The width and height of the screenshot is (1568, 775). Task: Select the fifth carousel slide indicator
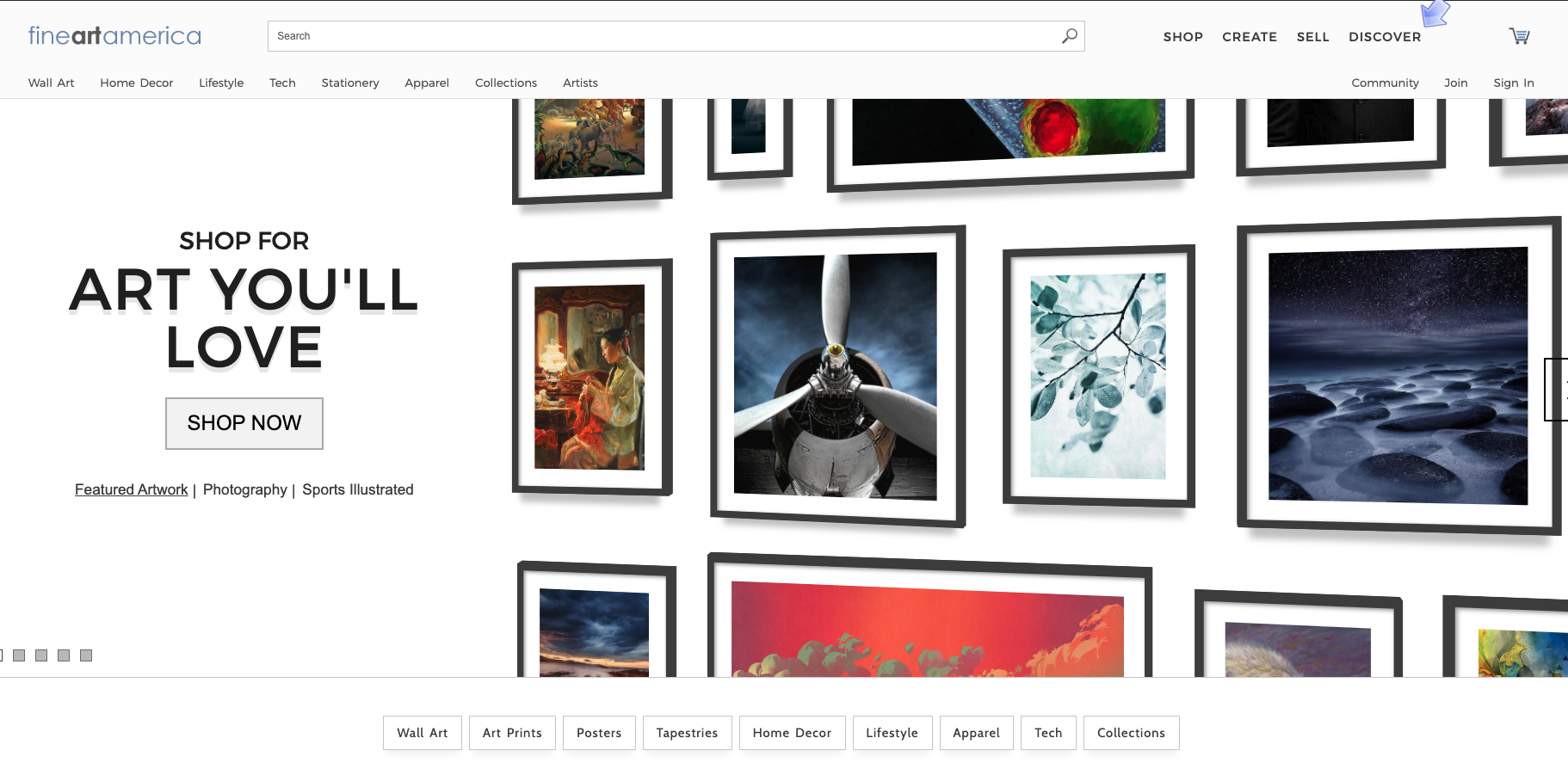[86, 655]
